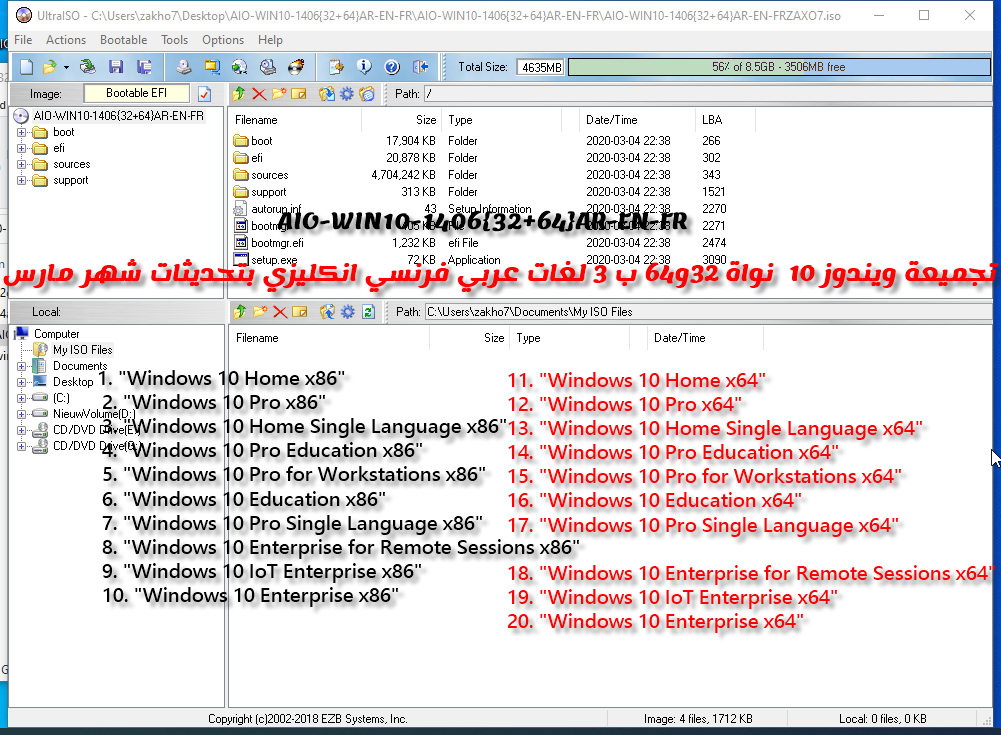Click the Save As toolbar icon
The width and height of the screenshot is (1001, 735).
144,66
